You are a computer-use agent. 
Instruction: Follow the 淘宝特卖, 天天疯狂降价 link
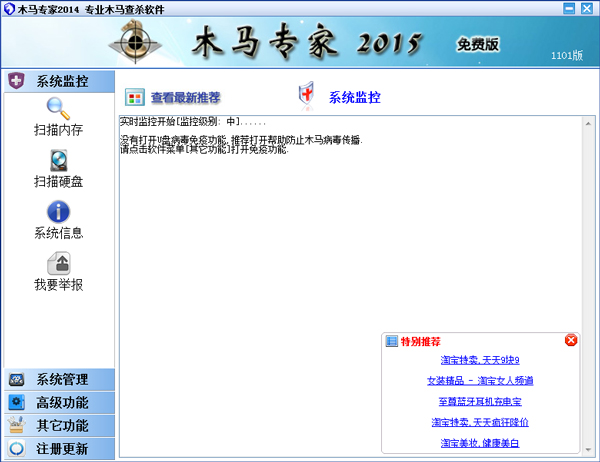(x=480, y=422)
